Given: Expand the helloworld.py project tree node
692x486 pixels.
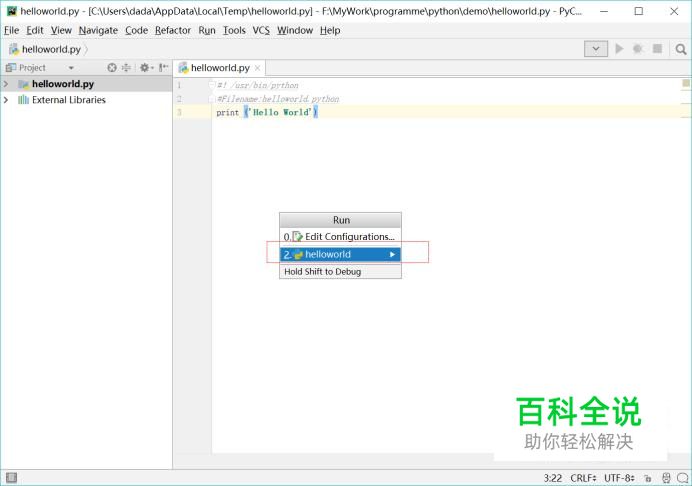Looking at the screenshot, I should pos(6,84).
